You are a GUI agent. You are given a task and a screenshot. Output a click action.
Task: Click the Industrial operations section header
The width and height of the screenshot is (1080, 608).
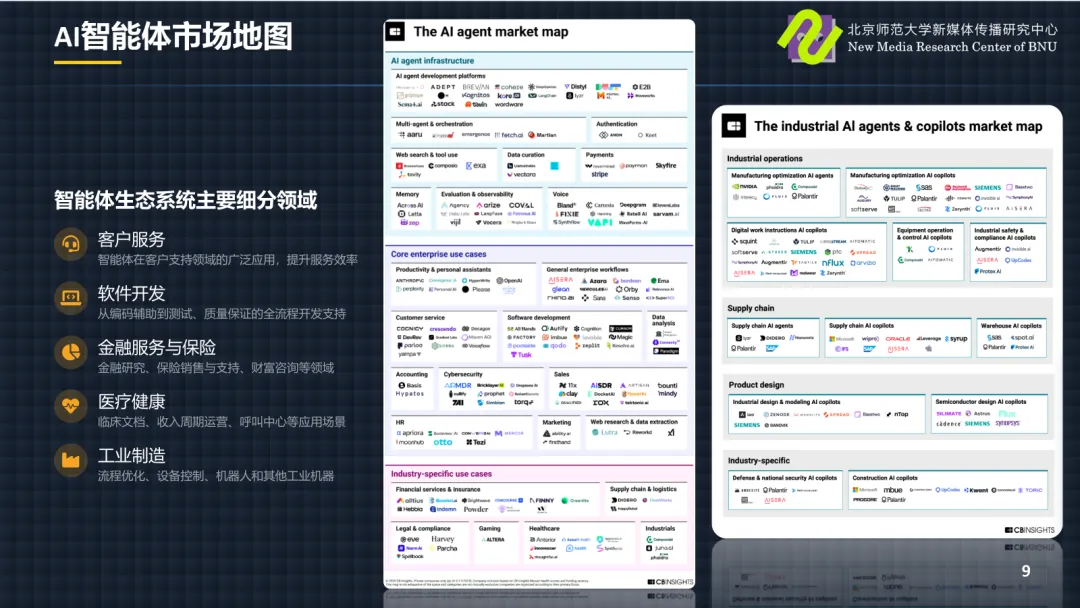(x=765, y=158)
